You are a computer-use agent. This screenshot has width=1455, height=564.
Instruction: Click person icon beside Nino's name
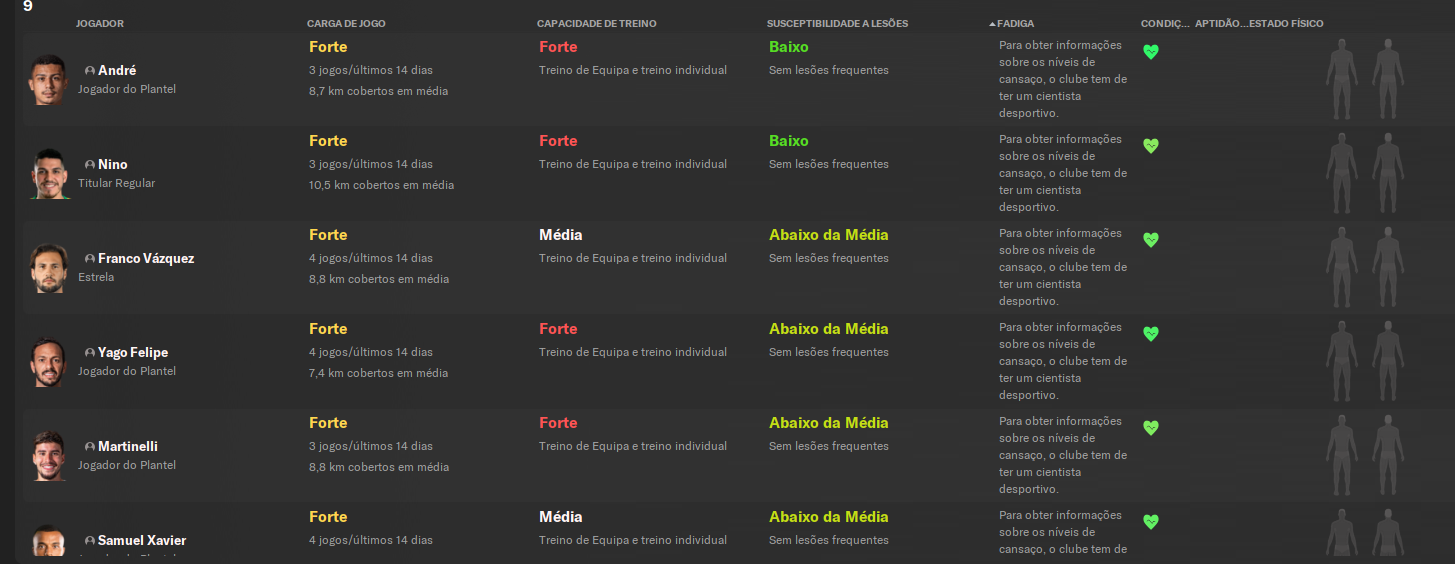point(90,165)
